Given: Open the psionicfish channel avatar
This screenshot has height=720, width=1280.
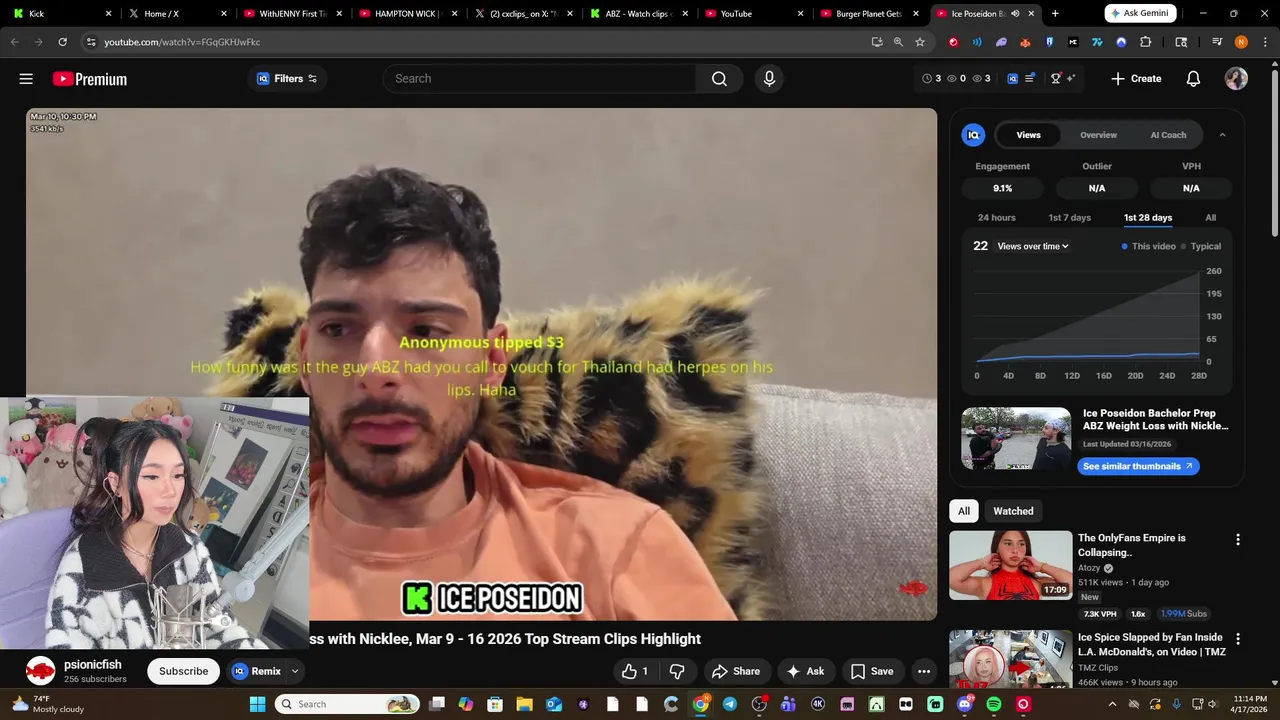Looking at the screenshot, I should click(x=41, y=671).
